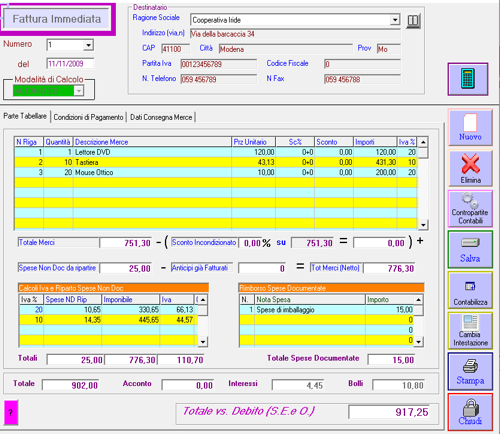Select the Spese di imballaggio row

pos(327,310)
